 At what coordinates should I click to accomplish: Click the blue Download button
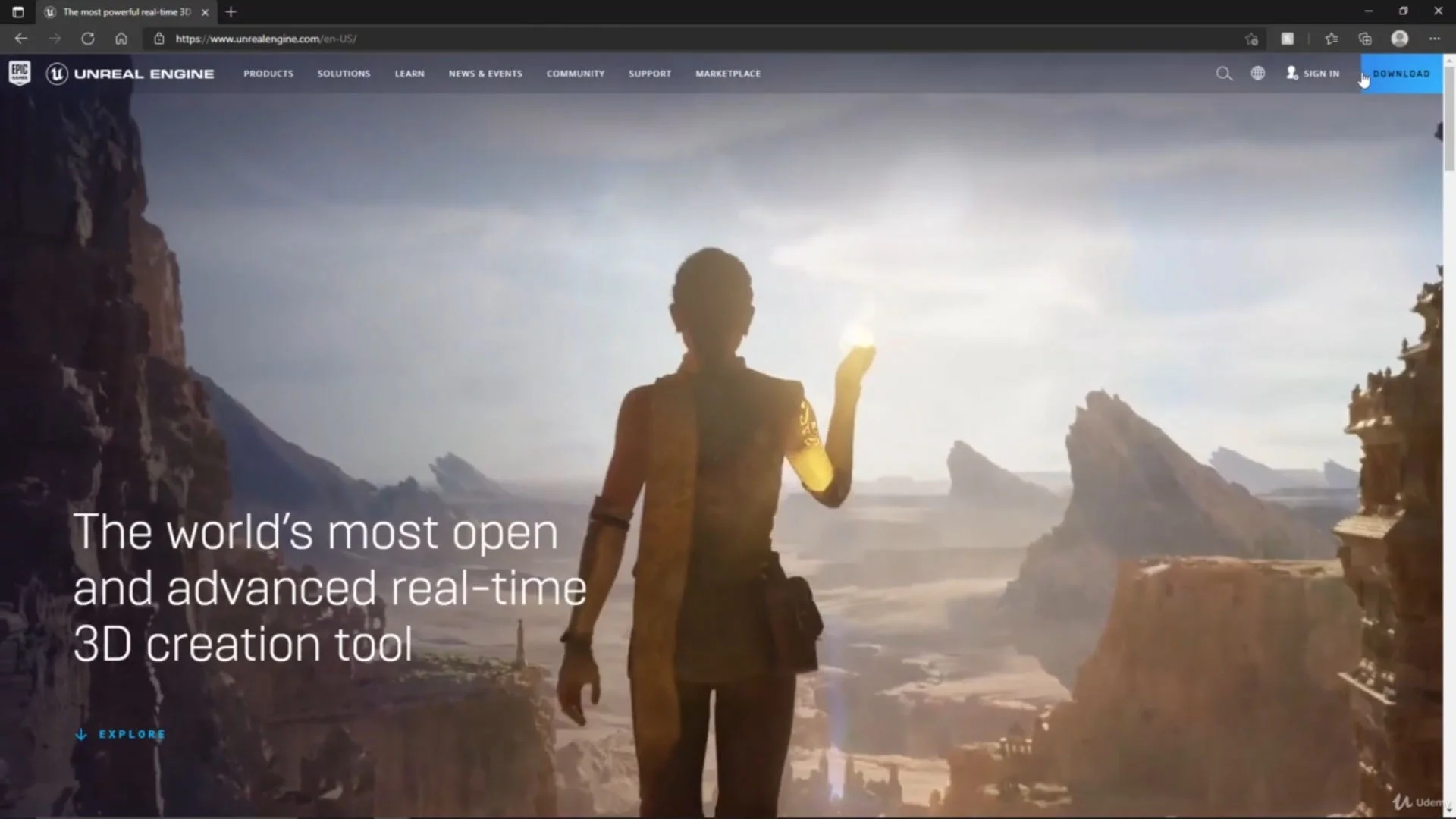[1401, 74]
